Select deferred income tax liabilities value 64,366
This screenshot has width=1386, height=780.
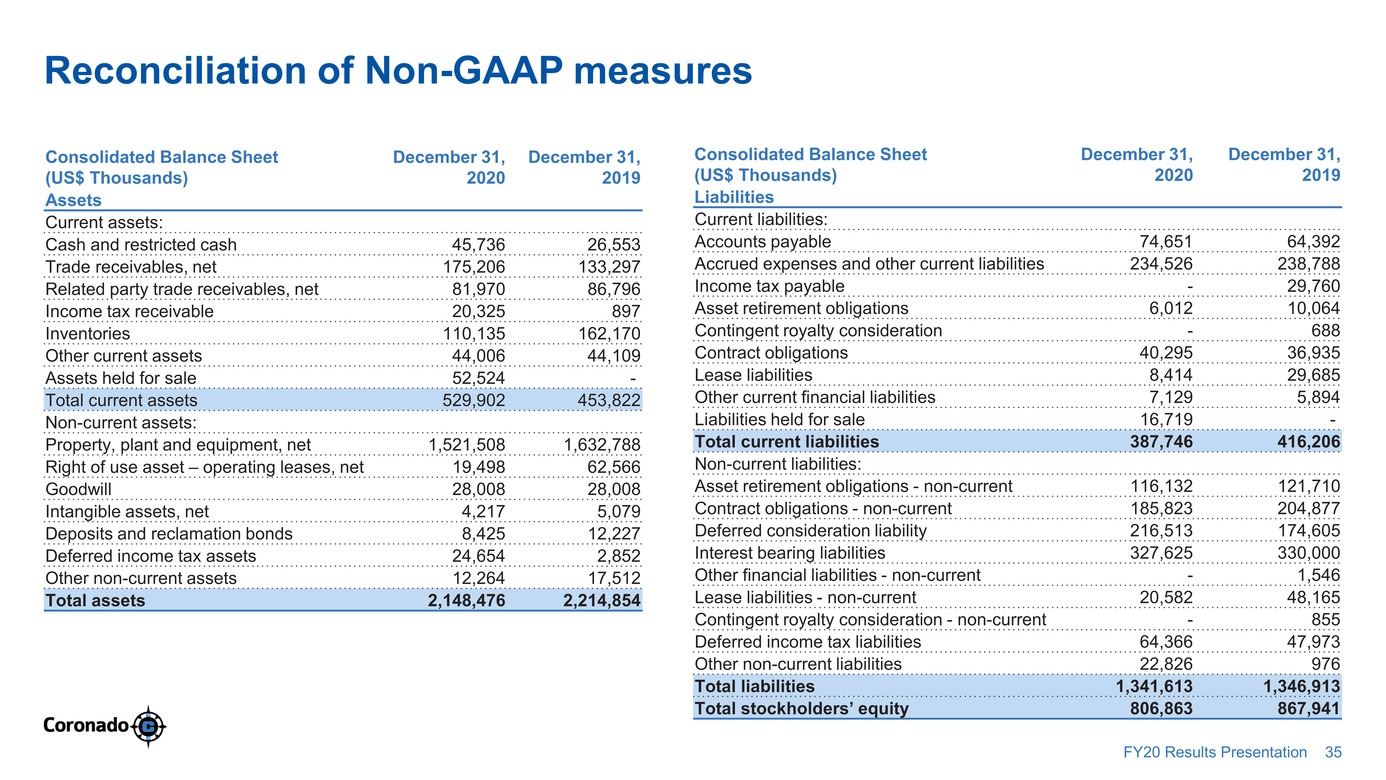[1166, 642]
